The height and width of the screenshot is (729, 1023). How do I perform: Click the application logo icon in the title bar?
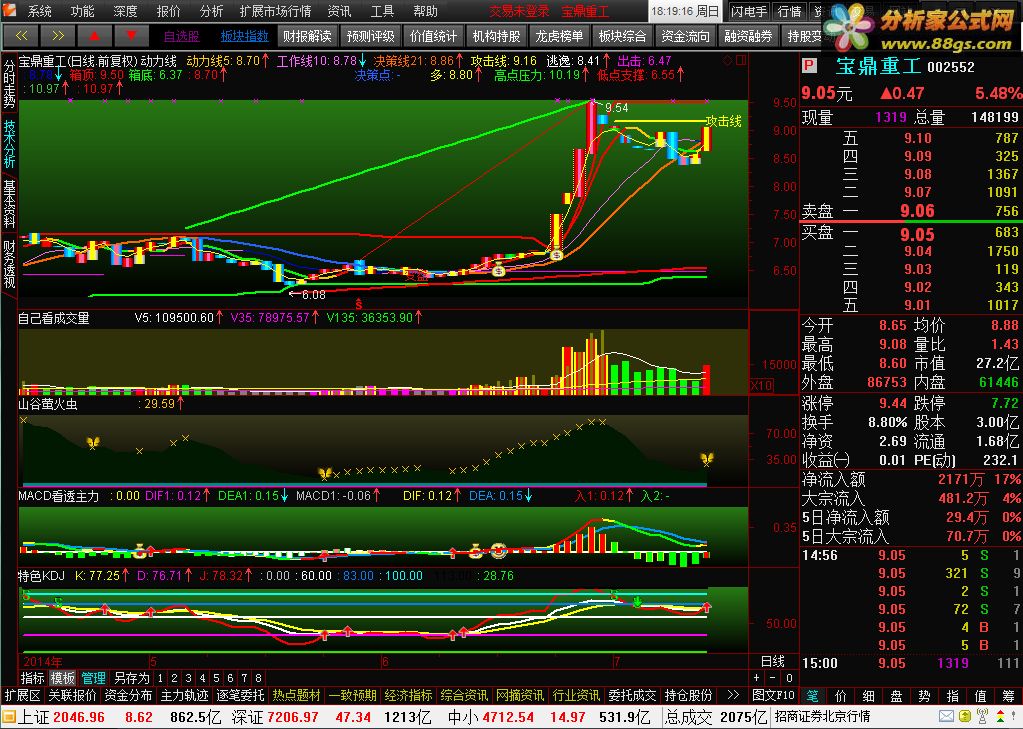pos(8,10)
